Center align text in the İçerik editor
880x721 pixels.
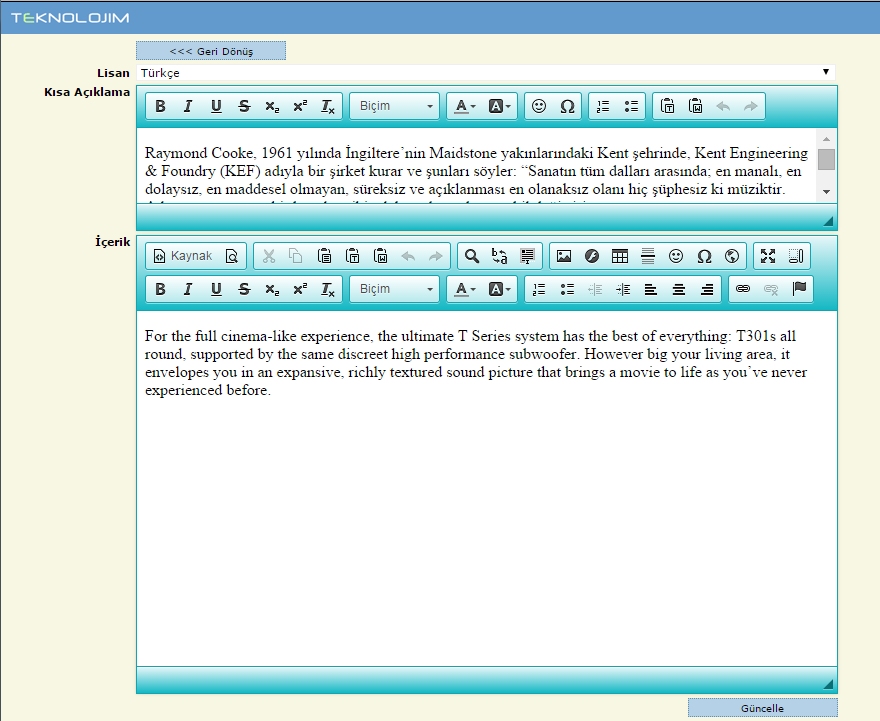tap(679, 289)
